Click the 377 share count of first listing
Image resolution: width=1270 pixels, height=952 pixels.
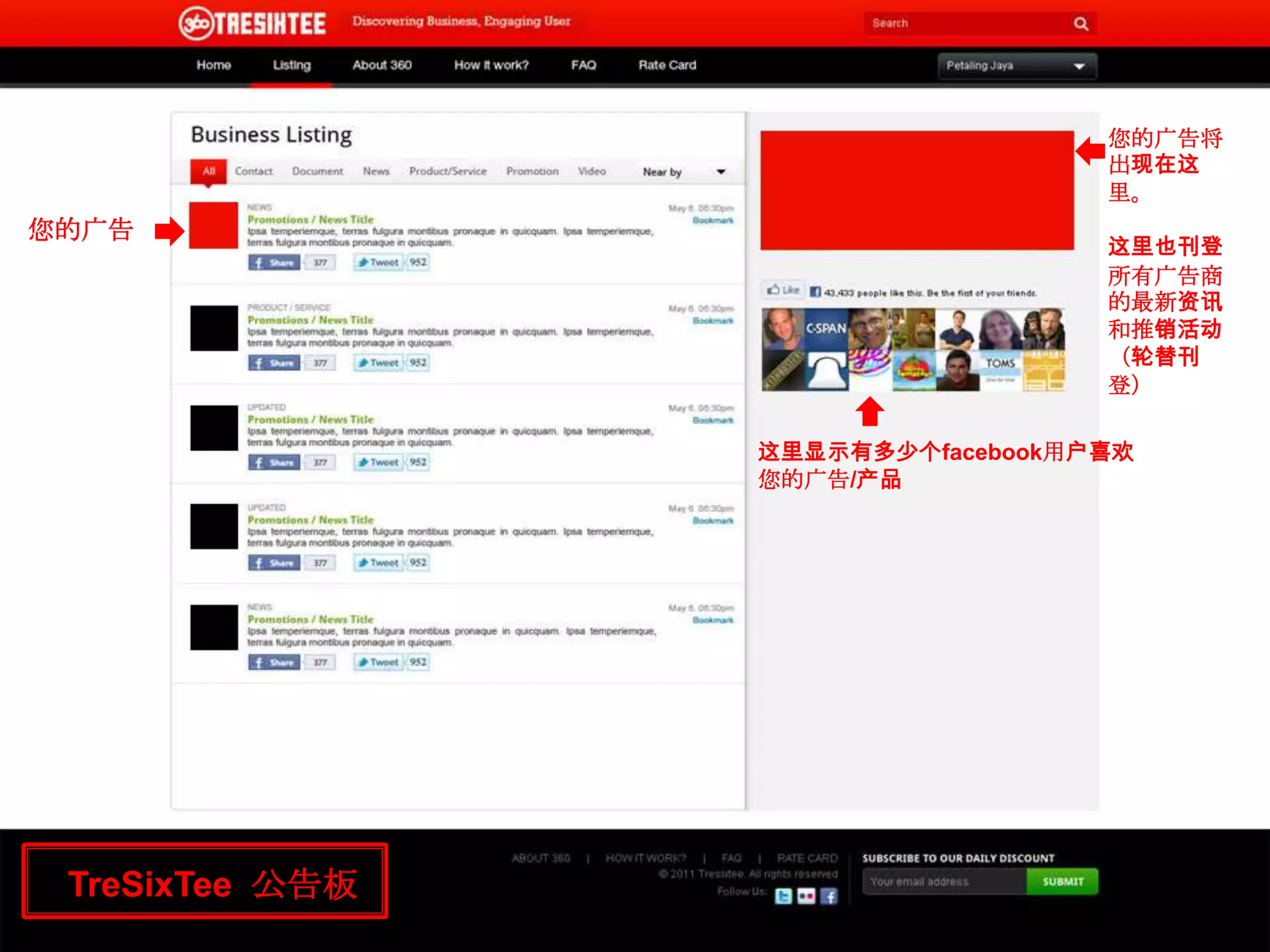click(x=320, y=263)
